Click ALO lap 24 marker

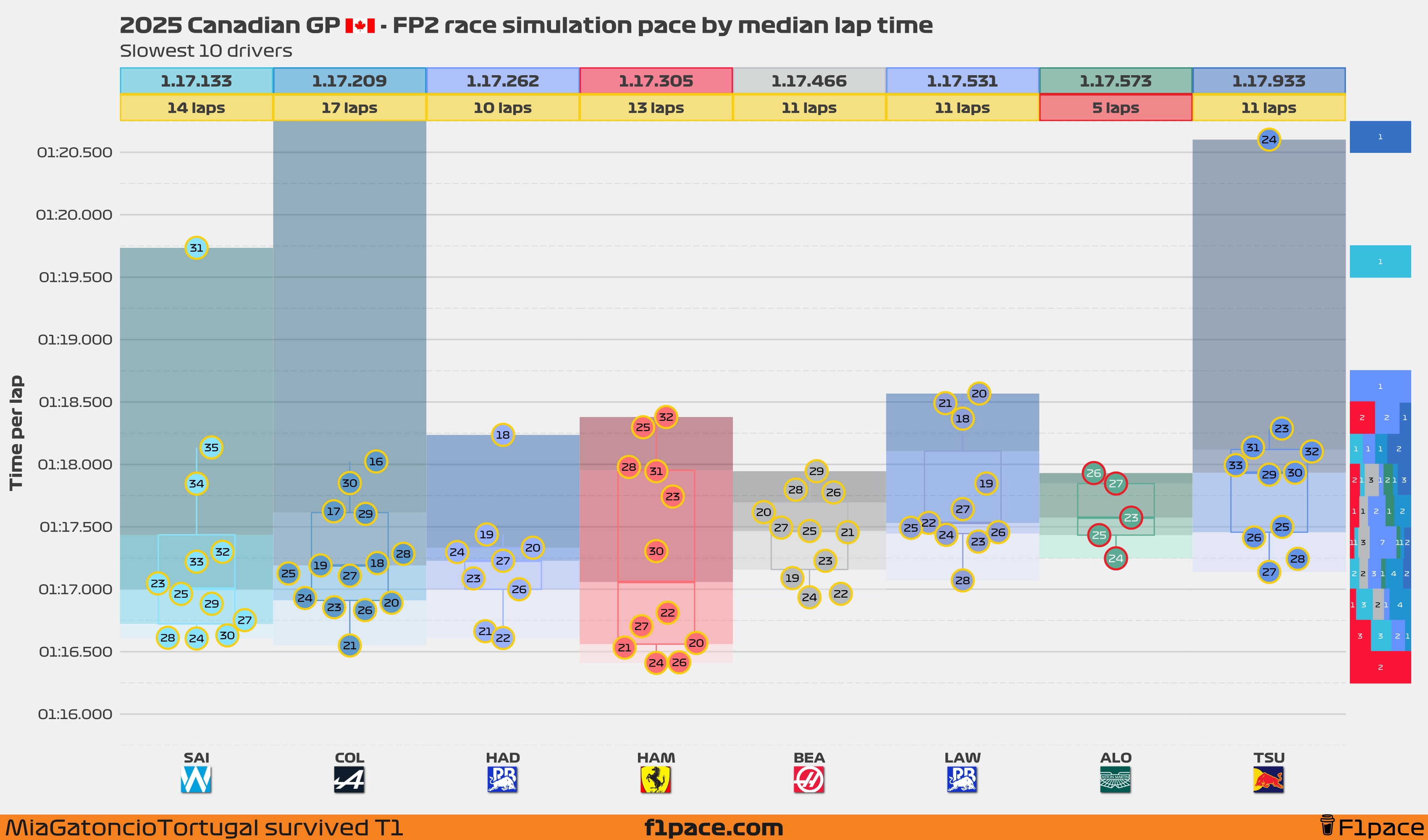click(1115, 558)
